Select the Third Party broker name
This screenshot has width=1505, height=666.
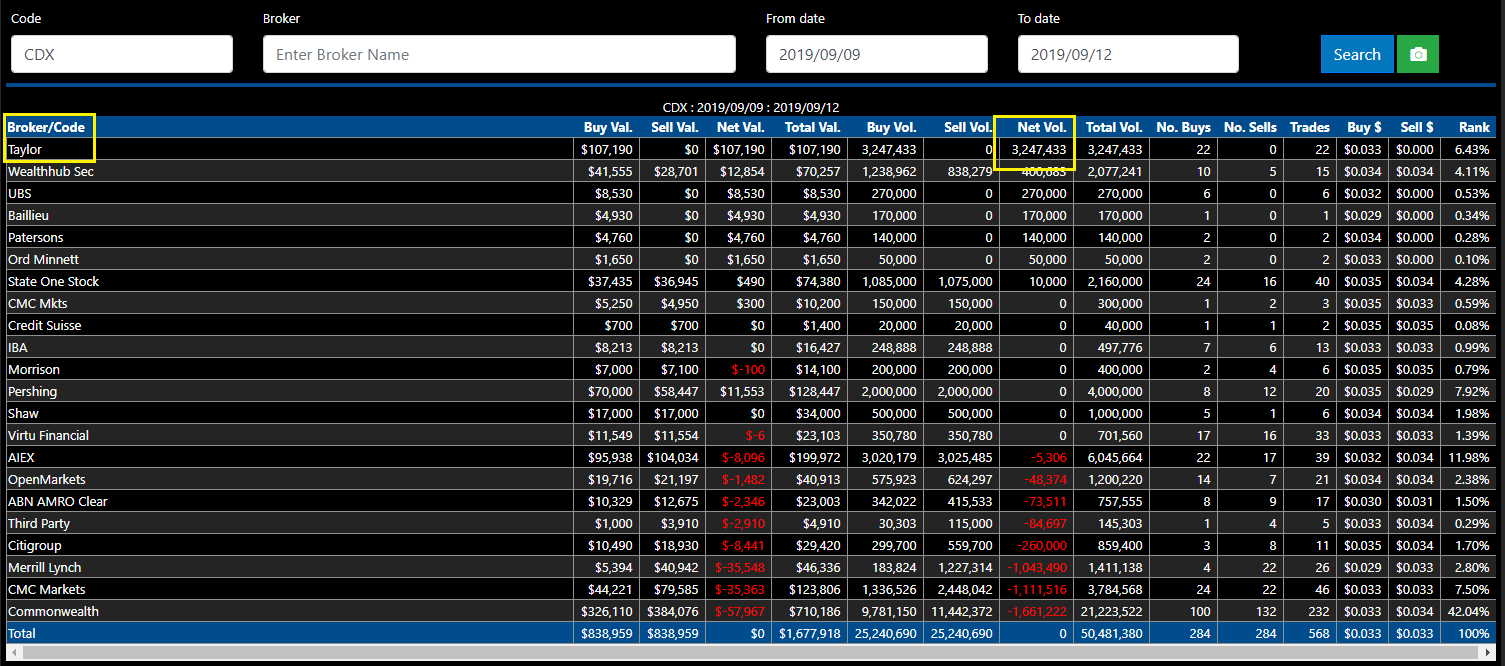(x=39, y=523)
